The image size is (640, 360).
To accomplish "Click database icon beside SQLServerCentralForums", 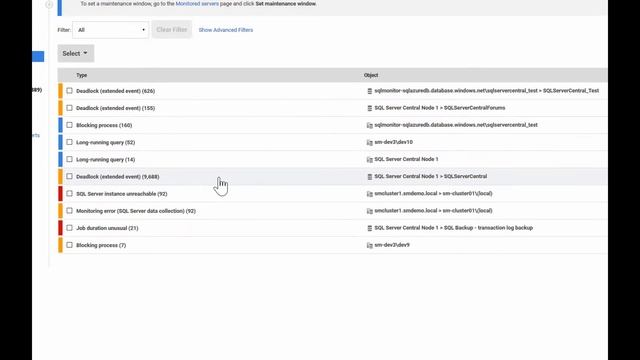I will pos(370,108).
